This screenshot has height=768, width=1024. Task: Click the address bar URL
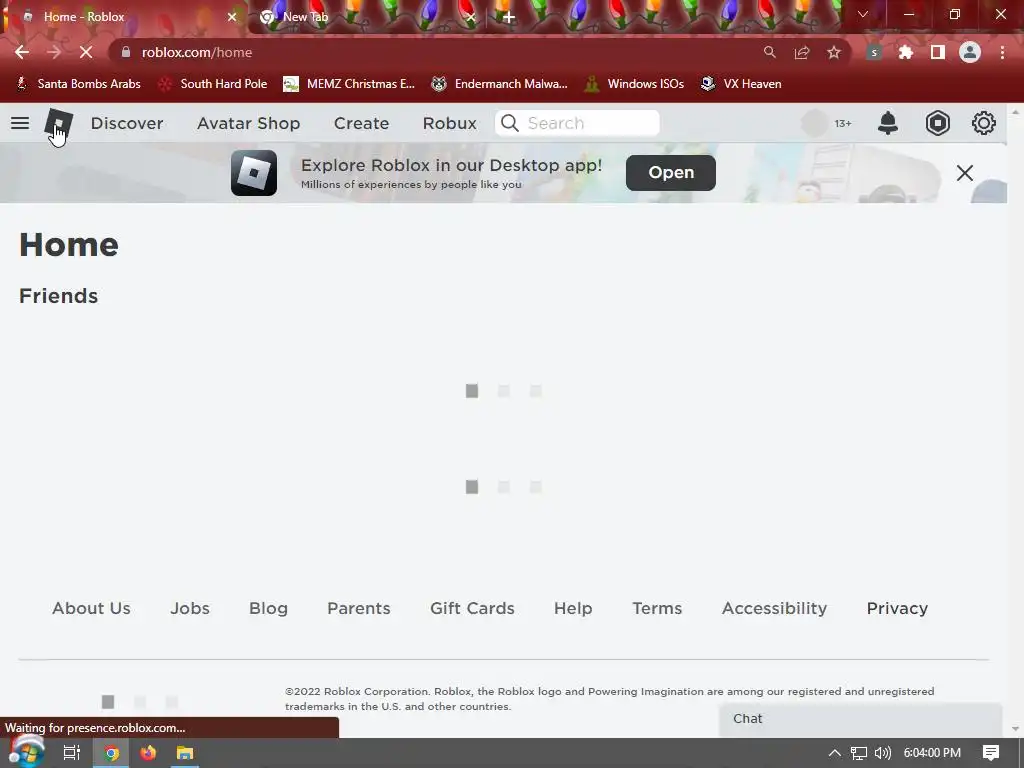click(x=197, y=52)
